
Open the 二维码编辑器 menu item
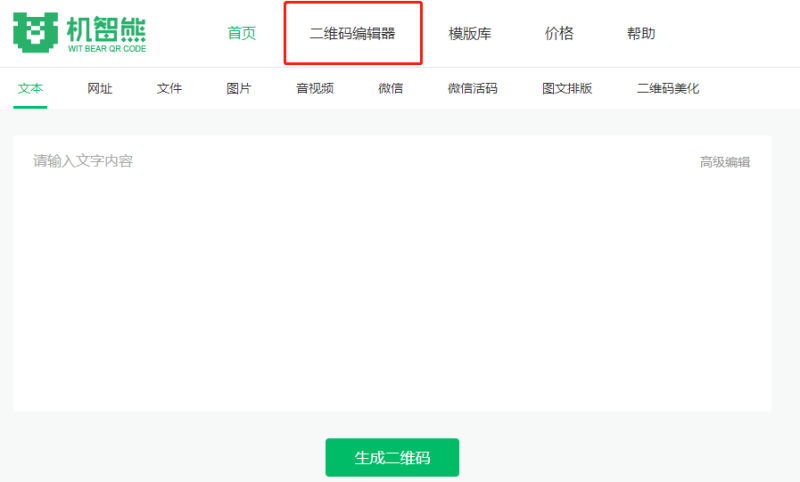pyautogui.click(x=353, y=34)
